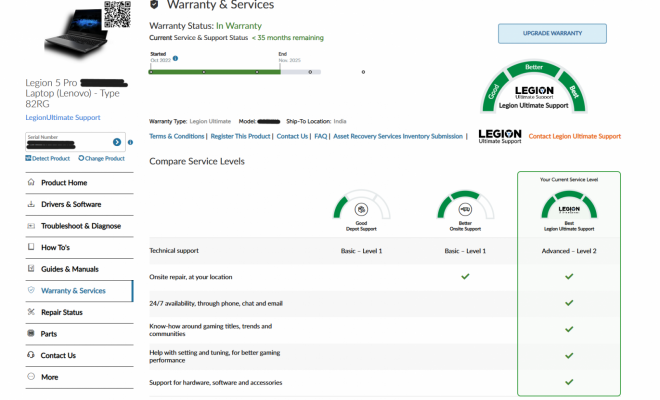The width and height of the screenshot is (660, 400).
Task: Go to Troubleshoot & Diagnose
Action: pos(79,226)
